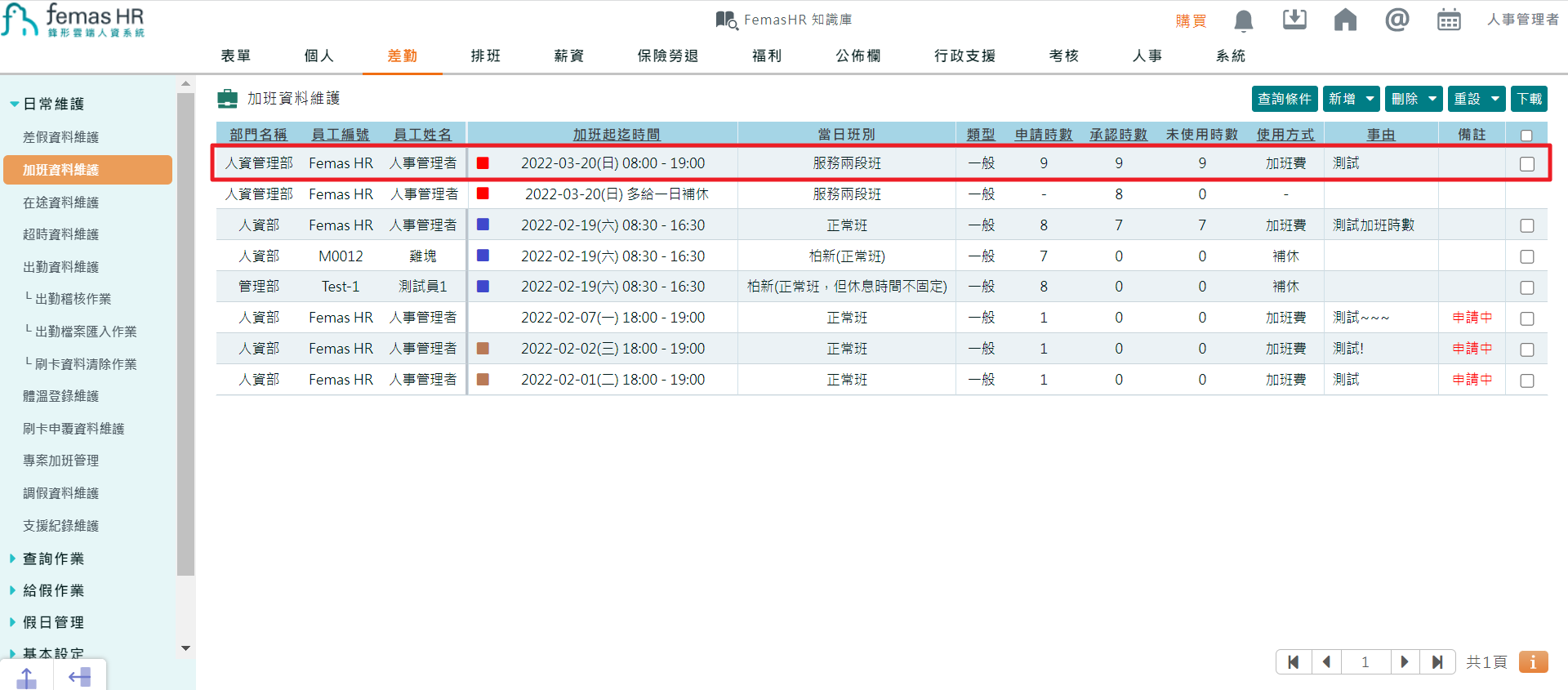Open the 刪除 dropdown button
Screen dimensions: 1568x690
point(1414,99)
